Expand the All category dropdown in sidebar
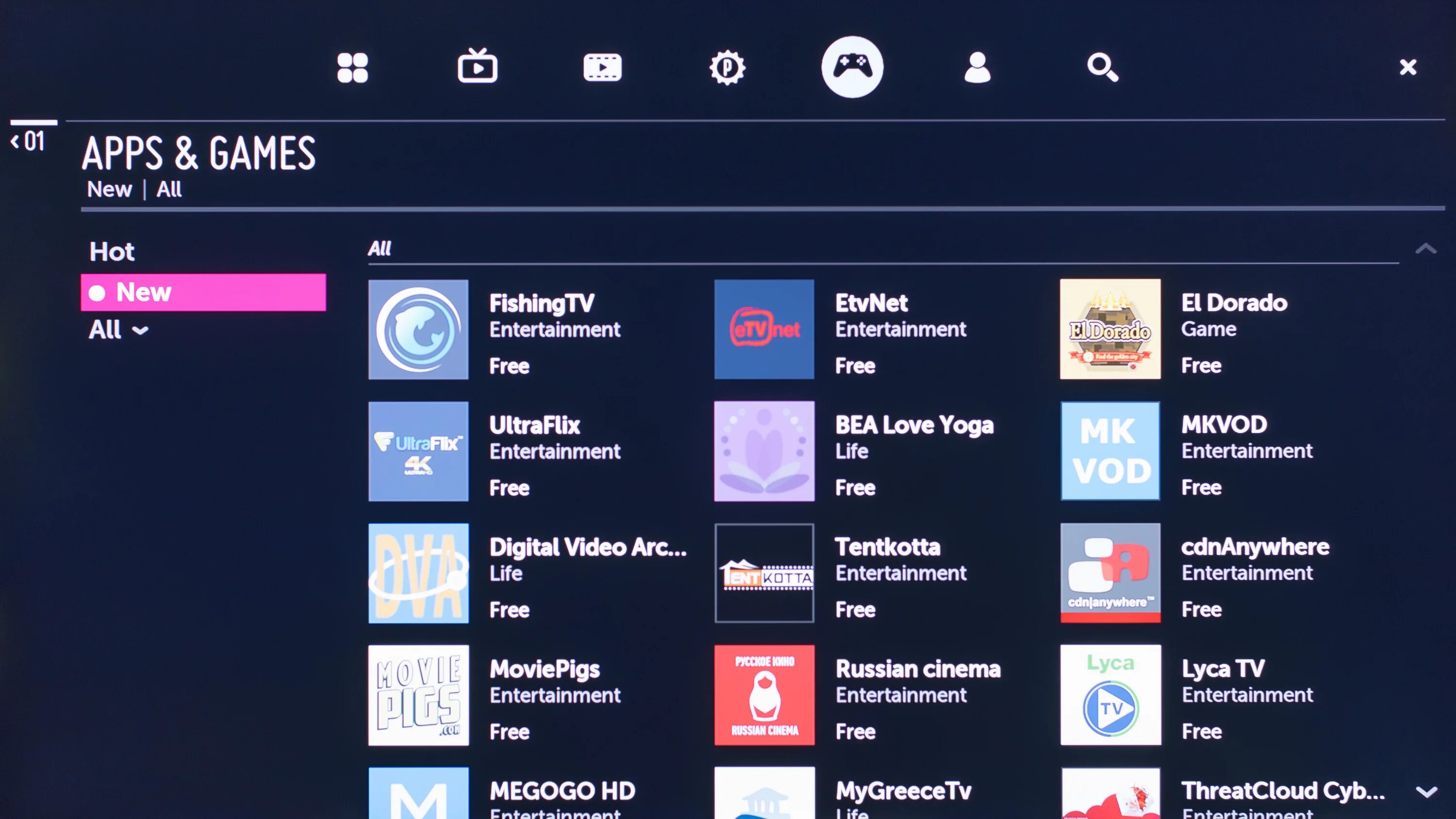 [119, 330]
